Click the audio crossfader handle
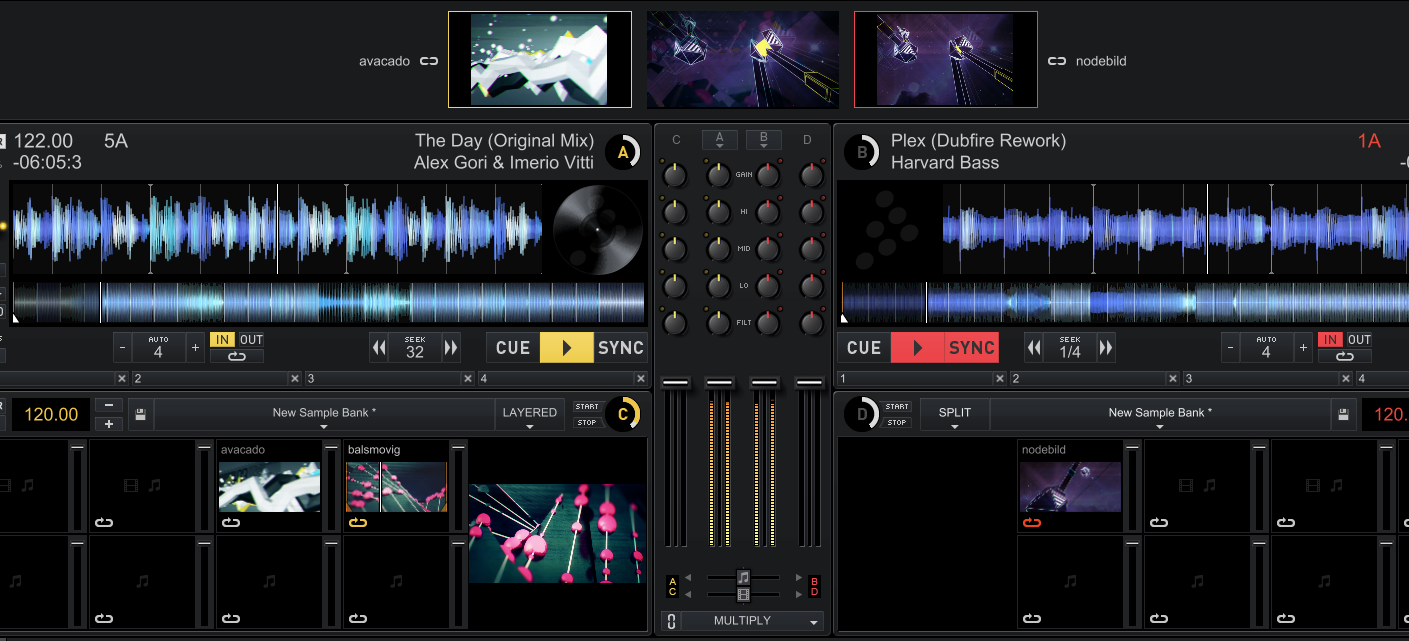This screenshot has height=641, width=1409. (743, 577)
